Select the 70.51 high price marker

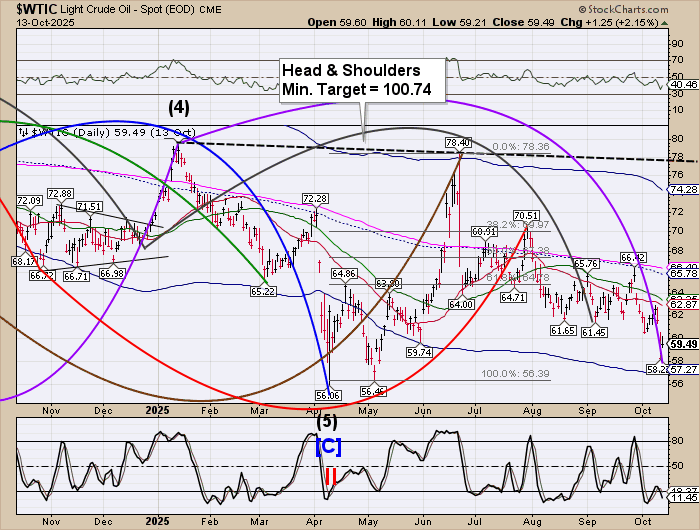[526, 215]
